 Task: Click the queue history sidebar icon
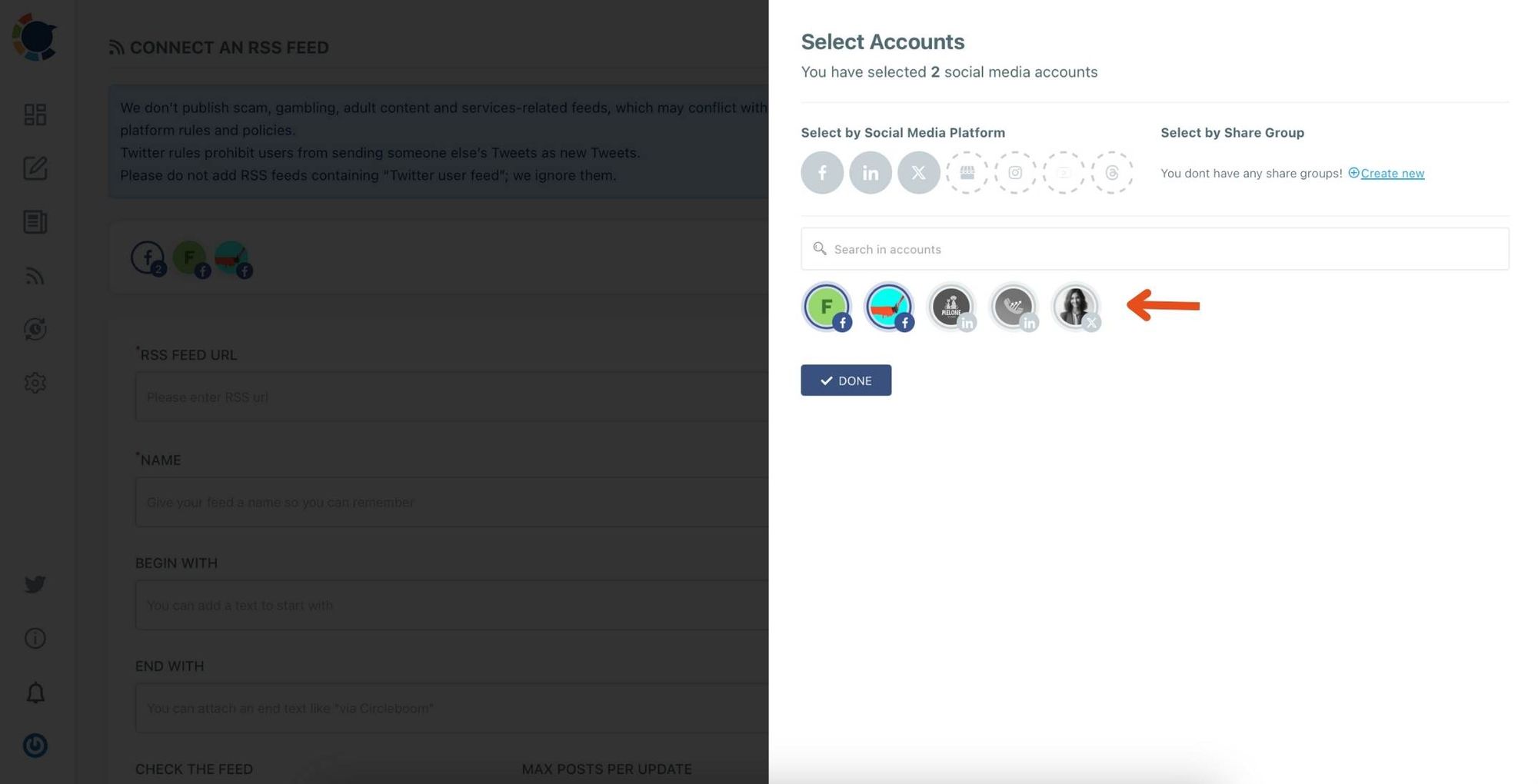click(35, 329)
